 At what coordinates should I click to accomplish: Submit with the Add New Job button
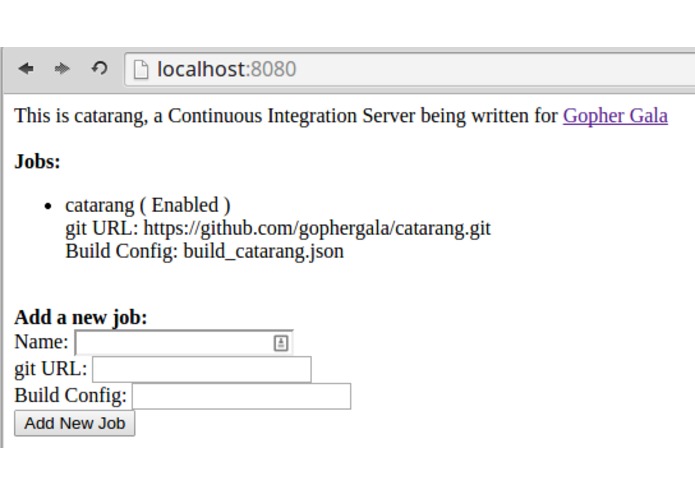pyautogui.click(x=74, y=423)
